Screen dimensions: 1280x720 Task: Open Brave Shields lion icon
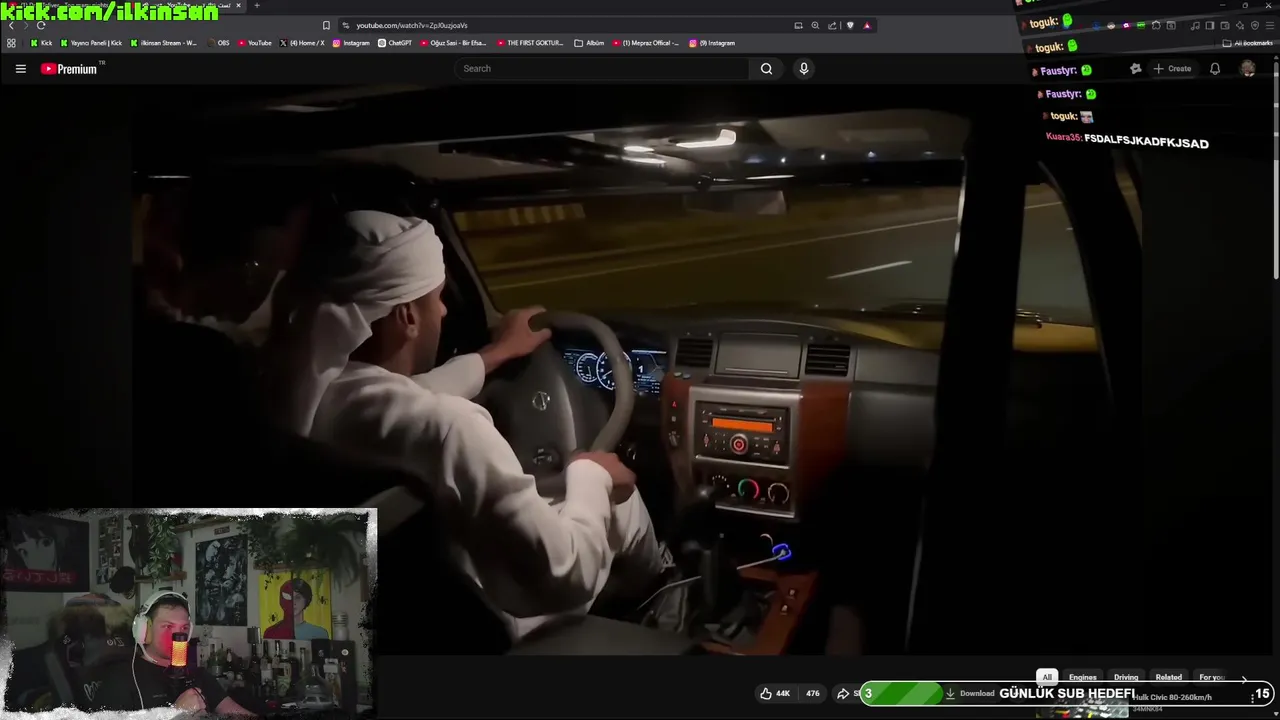[850, 25]
